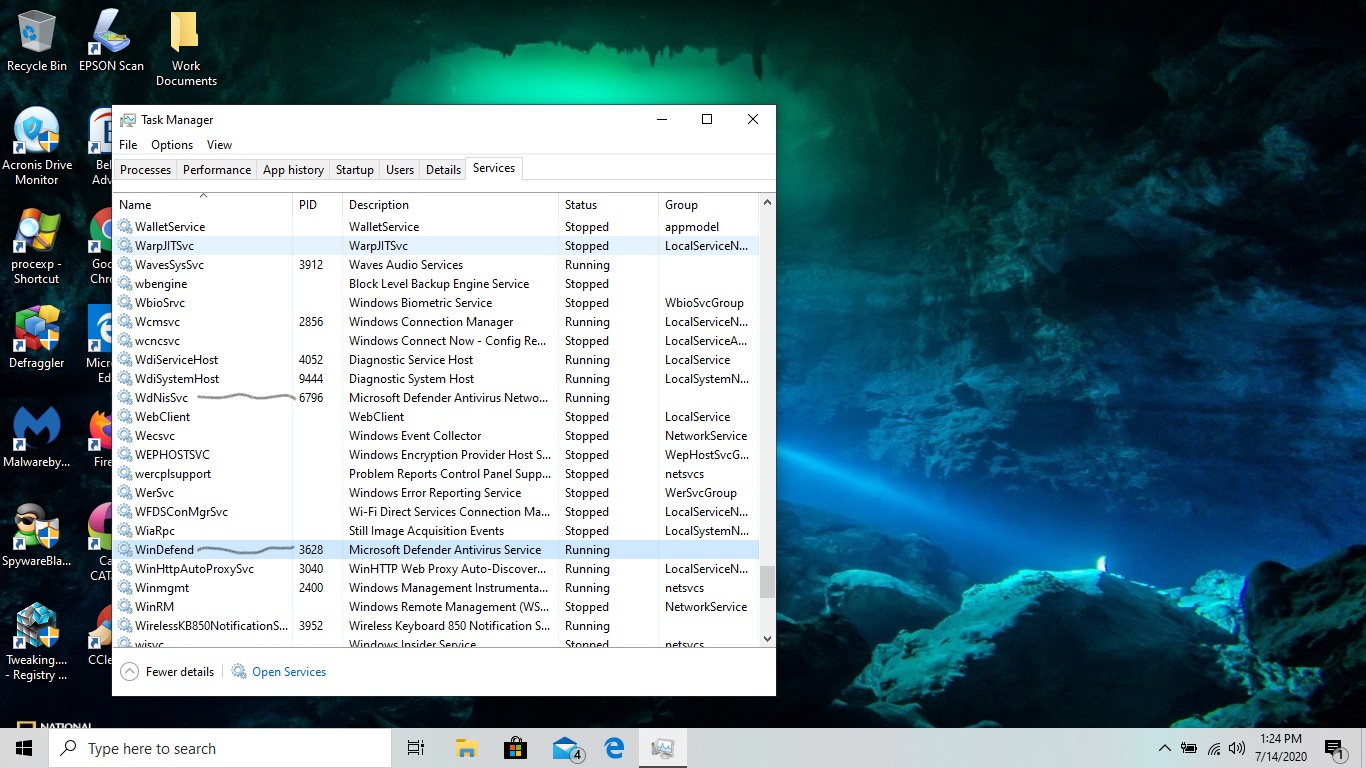Open Microsoft Store from the taskbar
The image size is (1366, 768).
[515, 748]
